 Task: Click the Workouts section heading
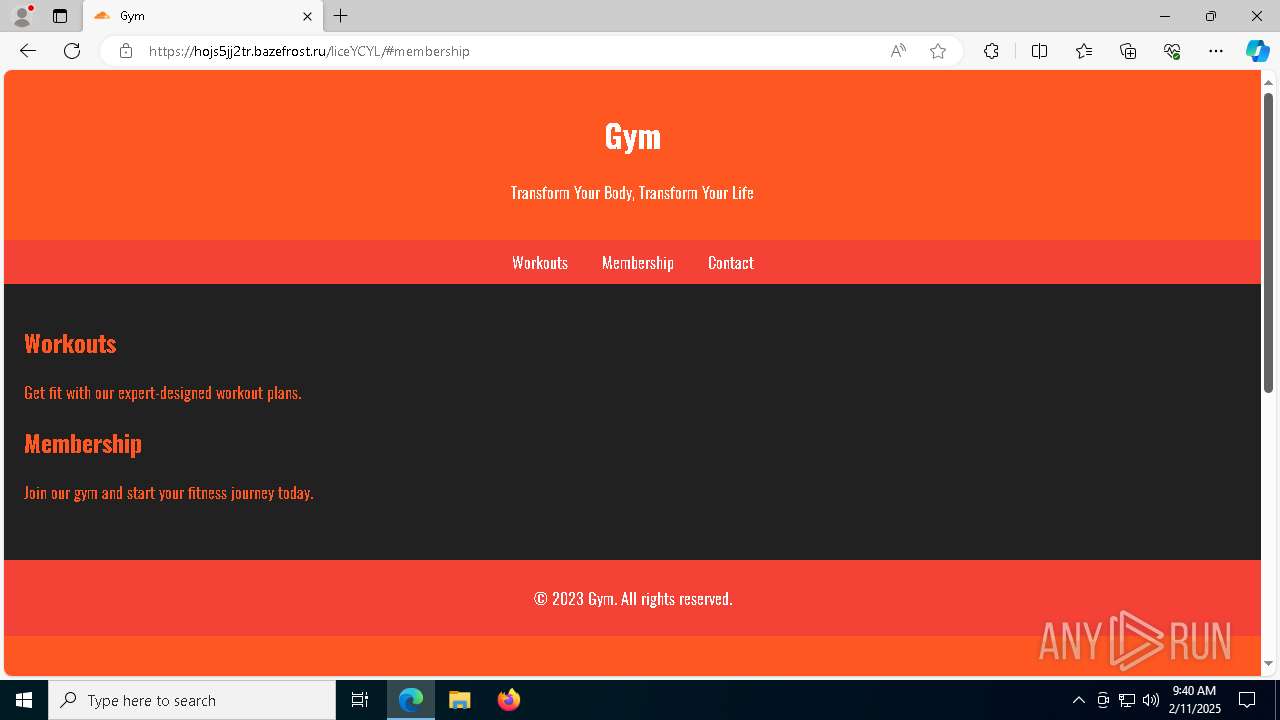tap(70, 343)
